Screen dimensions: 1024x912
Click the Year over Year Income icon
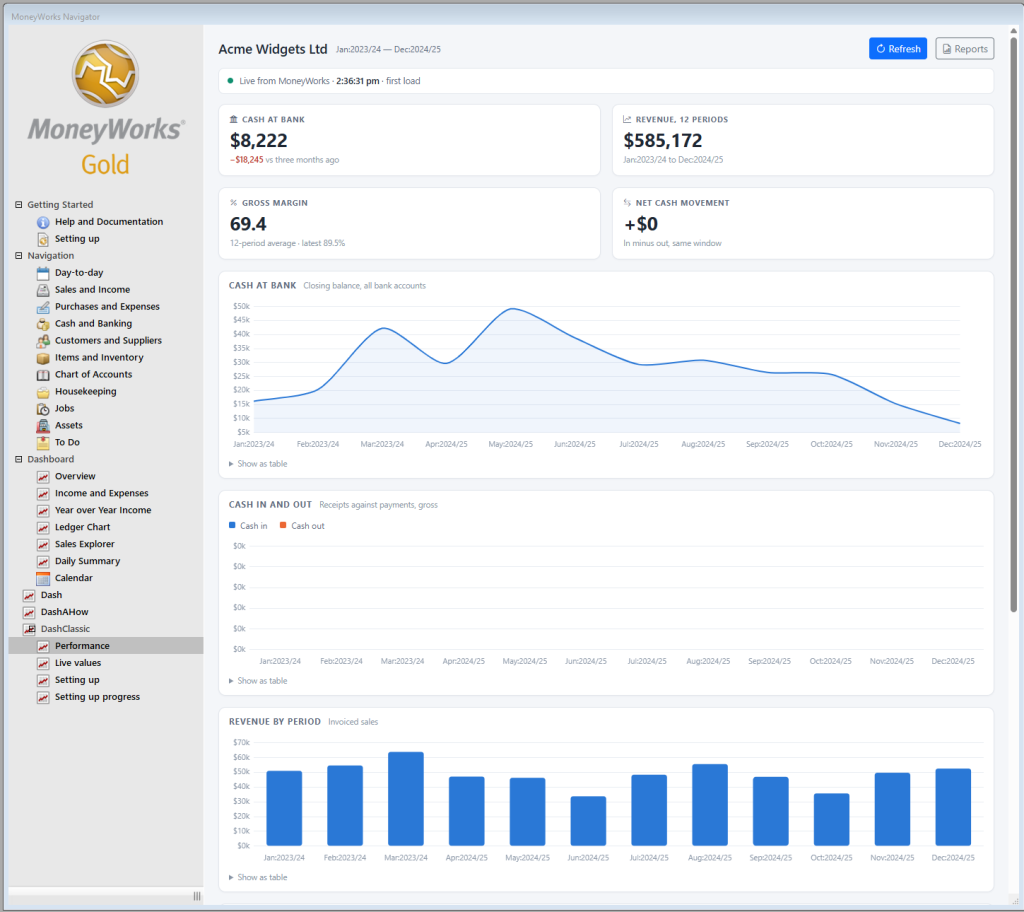[43, 511]
